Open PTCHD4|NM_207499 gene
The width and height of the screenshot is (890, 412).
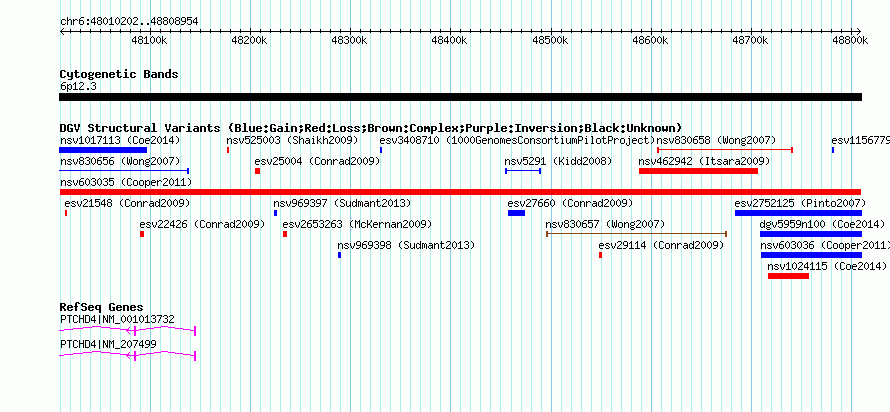tap(108, 344)
